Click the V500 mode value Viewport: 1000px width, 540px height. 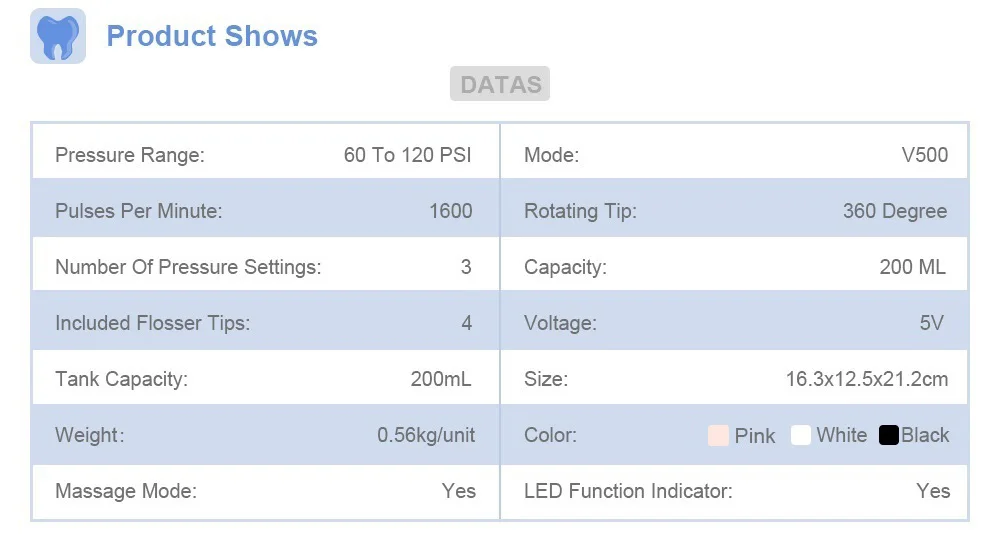pos(925,155)
